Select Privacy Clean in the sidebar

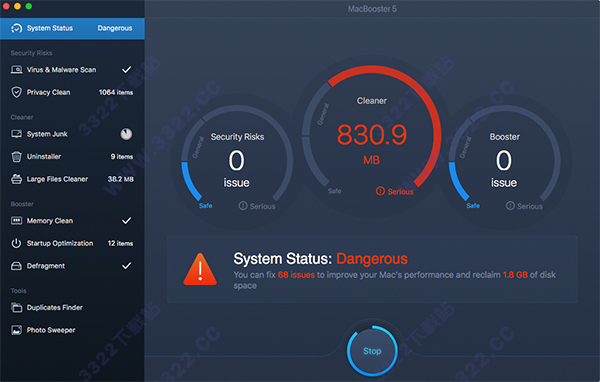tap(72, 92)
